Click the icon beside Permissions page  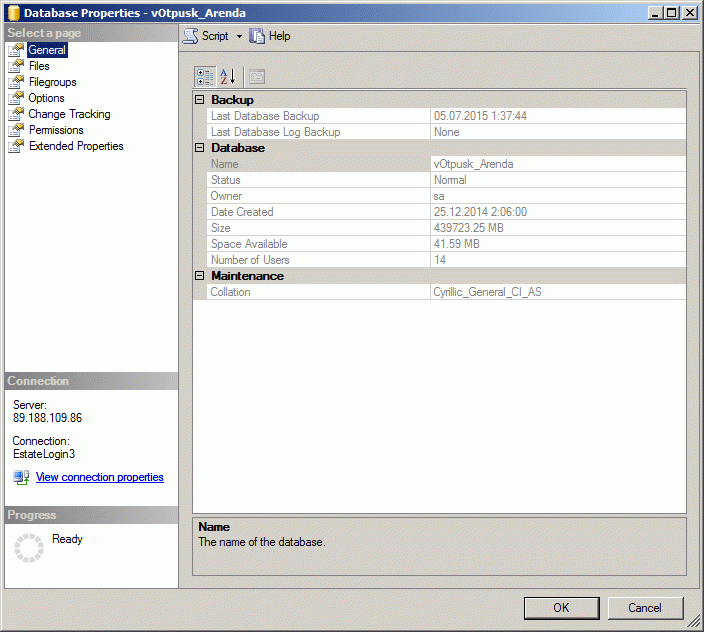pos(16,130)
